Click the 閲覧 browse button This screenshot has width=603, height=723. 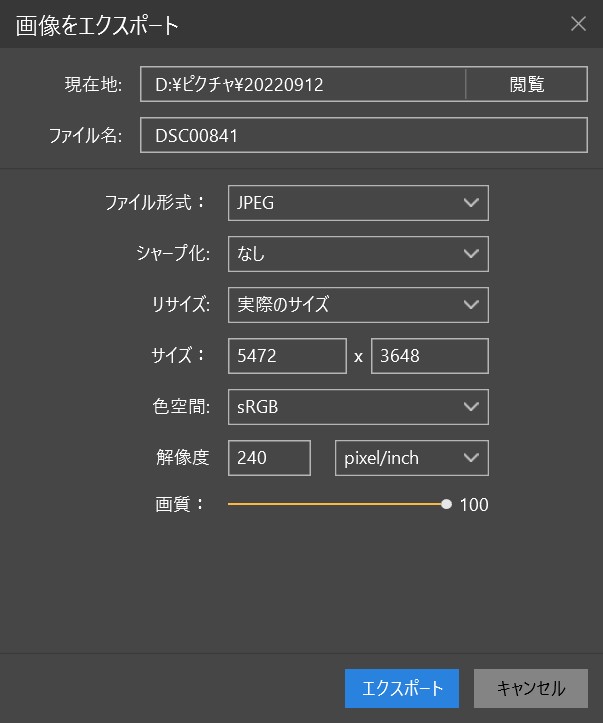(526, 84)
